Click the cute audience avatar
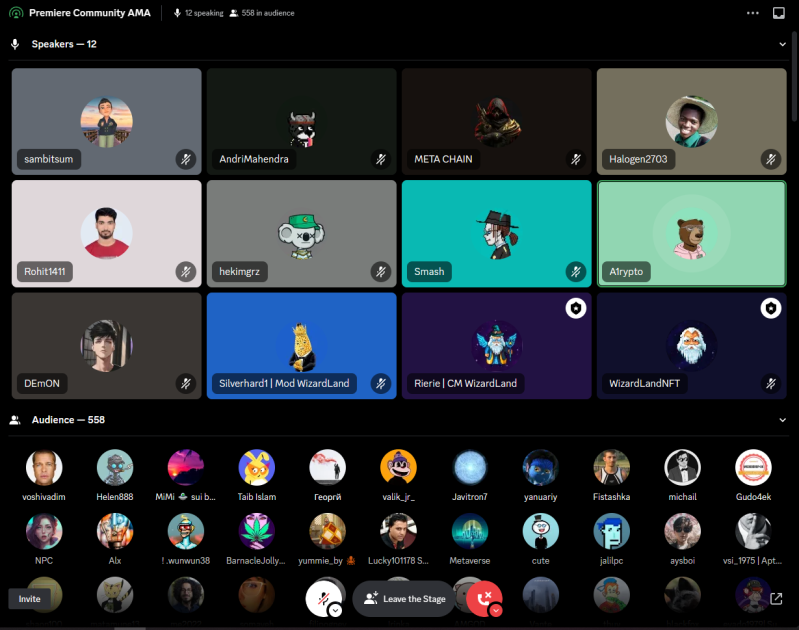Screen dimensions: 799x630 pos(541,531)
